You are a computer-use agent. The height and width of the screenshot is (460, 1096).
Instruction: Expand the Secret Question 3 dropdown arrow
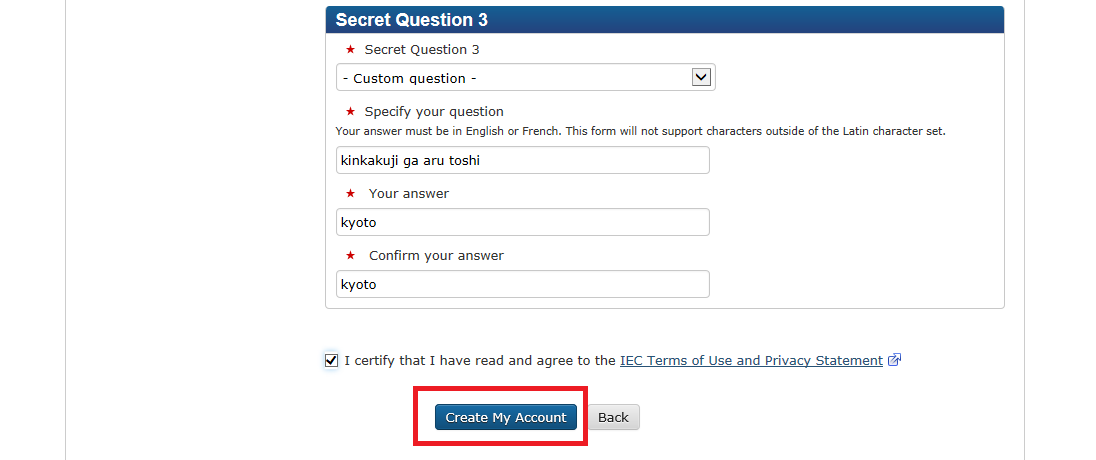point(701,77)
